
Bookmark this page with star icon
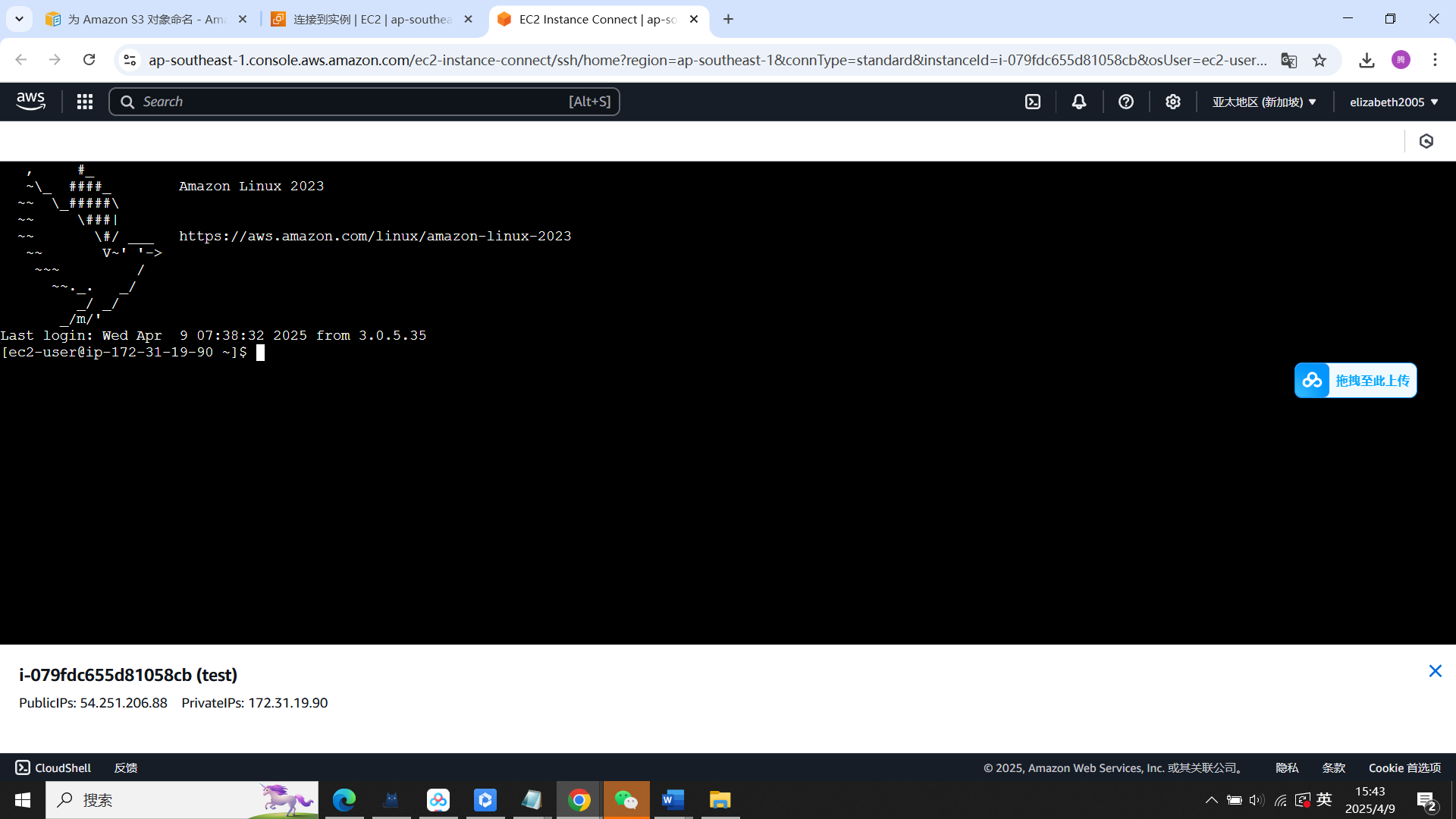pos(1319,60)
